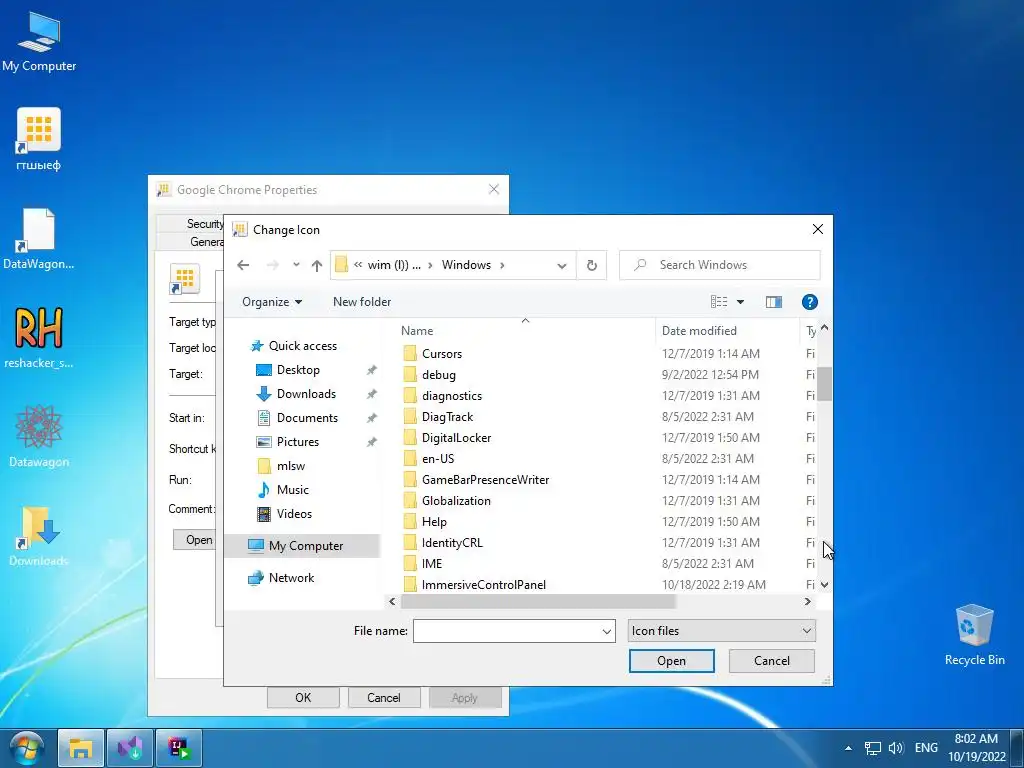The width and height of the screenshot is (1024, 768).
Task: Click the vertical scrollbar down arrow
Action: point(824,584)
